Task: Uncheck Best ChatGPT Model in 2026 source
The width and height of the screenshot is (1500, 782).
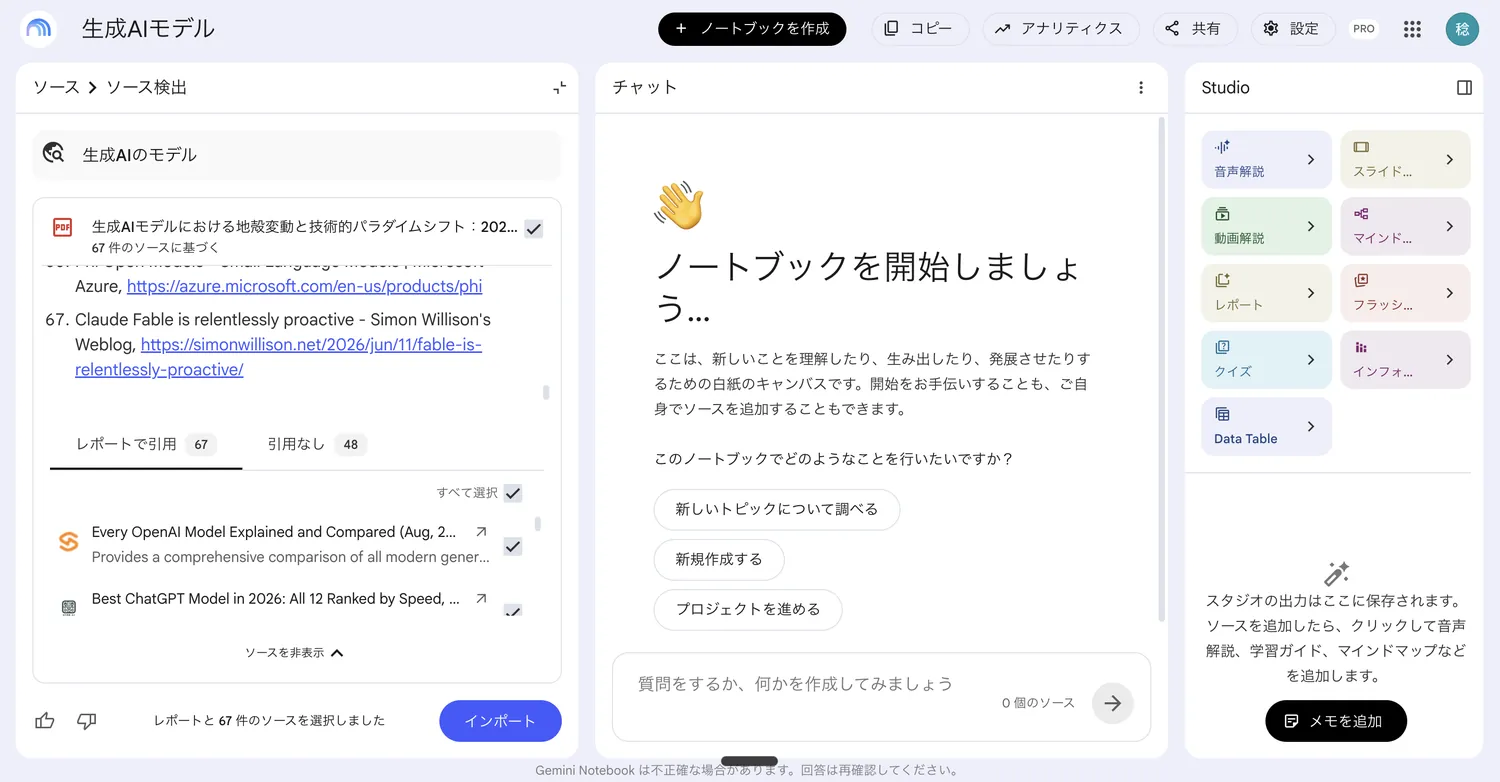Action: pos(513,610)
